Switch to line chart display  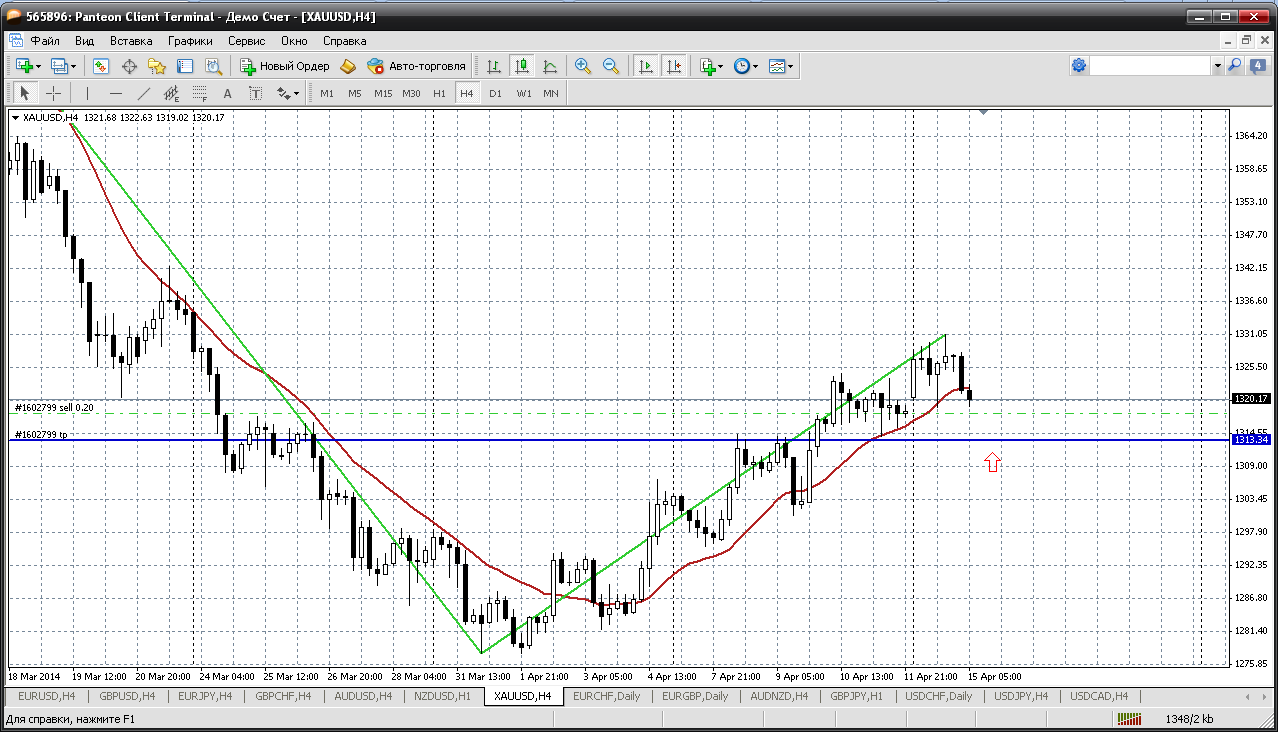click(x=550, y=66)
